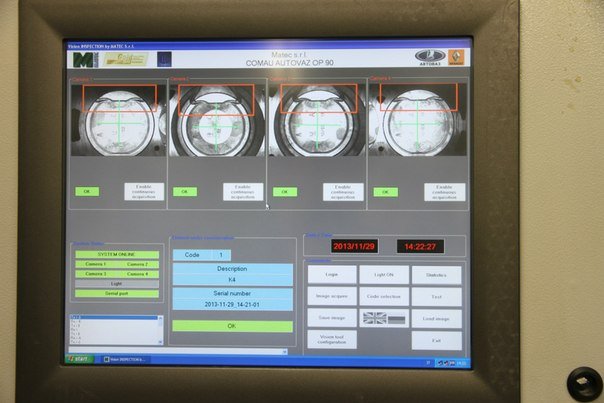Click the taskbar clock
Screen dimensions: 604x403
tap(462, 363)
